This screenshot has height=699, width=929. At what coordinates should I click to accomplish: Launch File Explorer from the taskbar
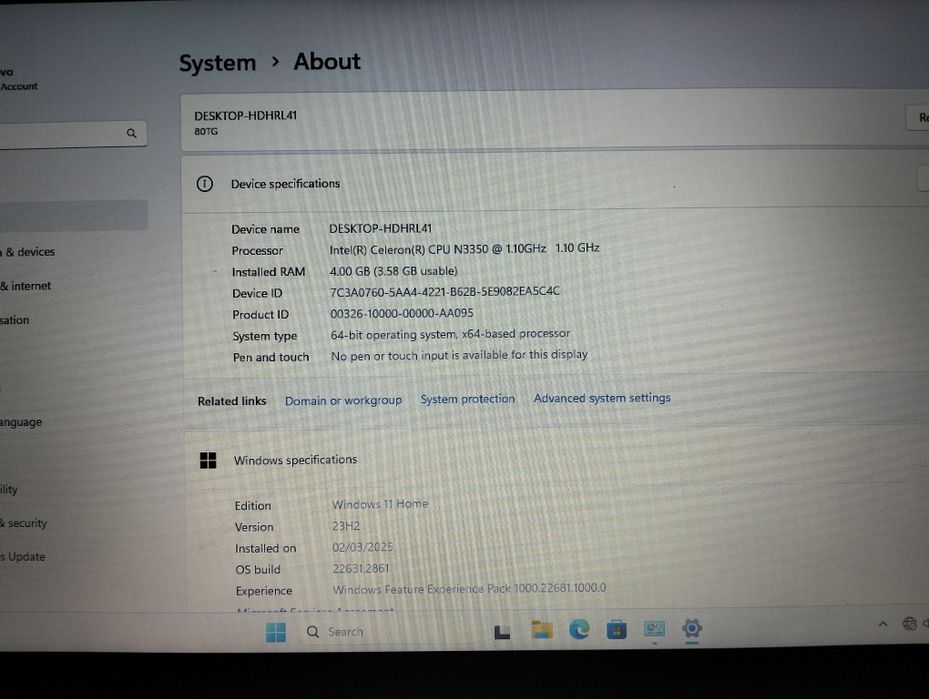[x=542, y=630]
